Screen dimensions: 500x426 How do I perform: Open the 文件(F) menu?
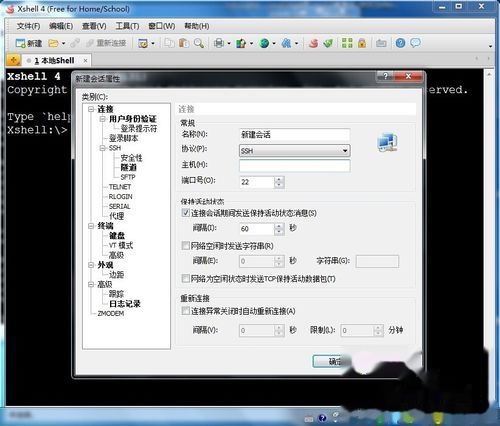coord(28,26)
